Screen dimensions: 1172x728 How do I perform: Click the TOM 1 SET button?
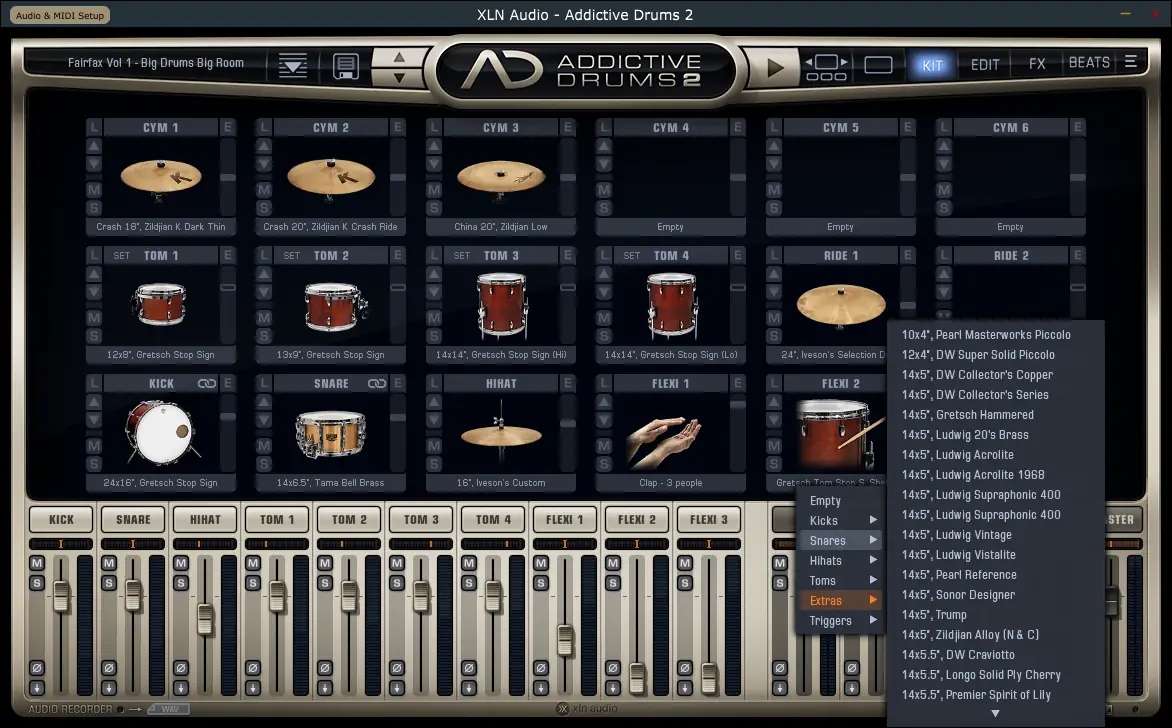coord(121,256)
